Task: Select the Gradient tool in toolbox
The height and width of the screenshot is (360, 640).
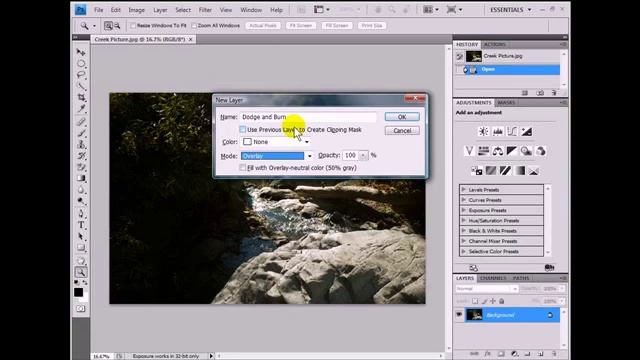Action: coord(81,178)
